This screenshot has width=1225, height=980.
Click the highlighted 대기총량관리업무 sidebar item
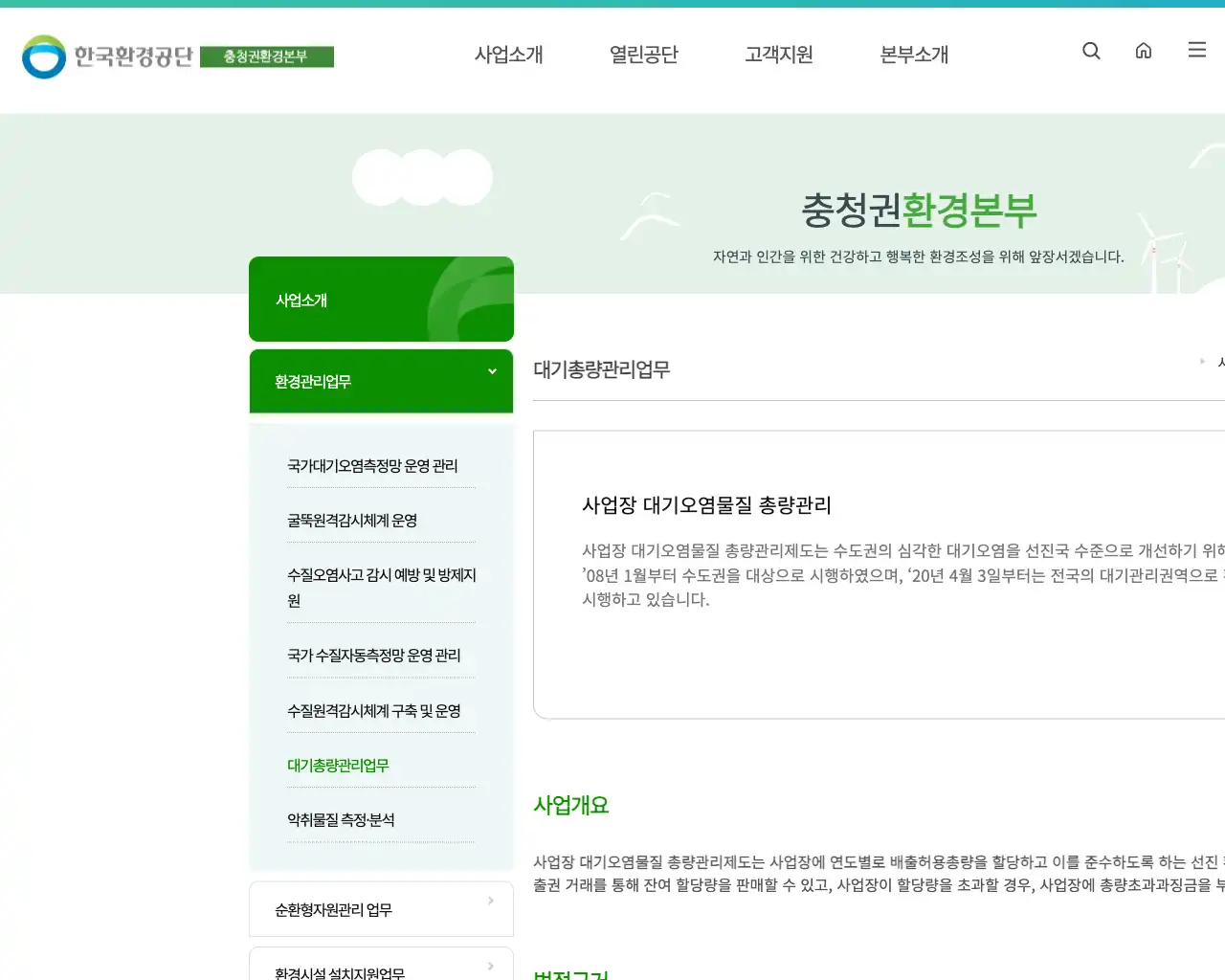(338, 765)
